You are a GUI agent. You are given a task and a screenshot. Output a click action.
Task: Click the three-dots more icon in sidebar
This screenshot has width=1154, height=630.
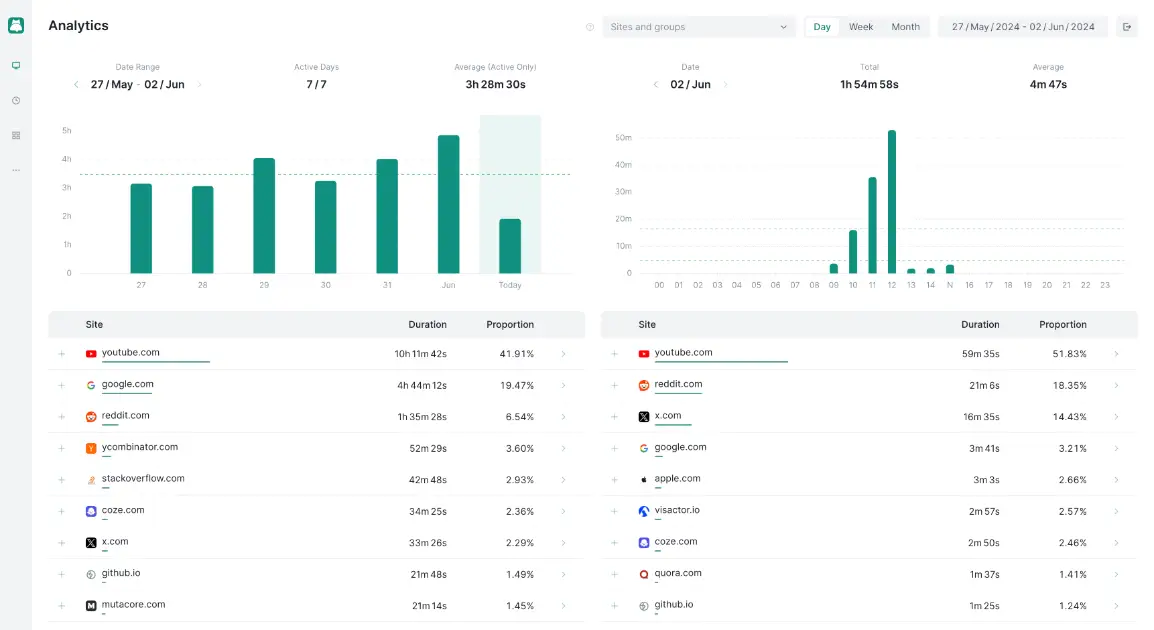16,170
